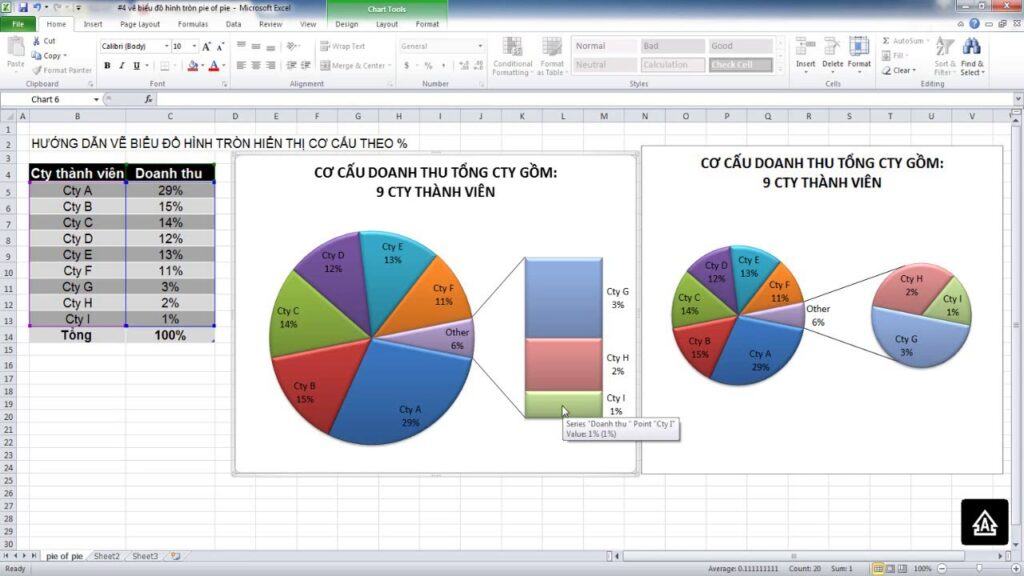The width and height of the screenshot is (1024, 576).
Task: Open the Chart Tools Design tab
Action: point(347,24)
